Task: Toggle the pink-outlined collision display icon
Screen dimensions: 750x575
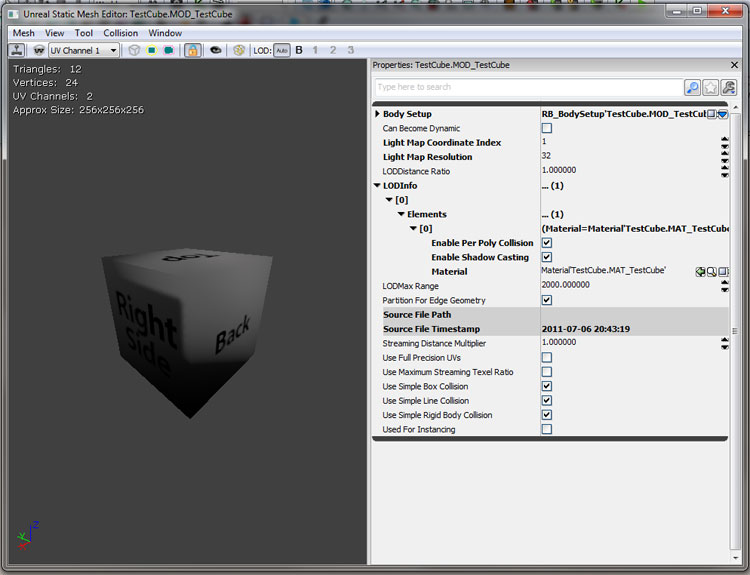Action: [168, 50]
